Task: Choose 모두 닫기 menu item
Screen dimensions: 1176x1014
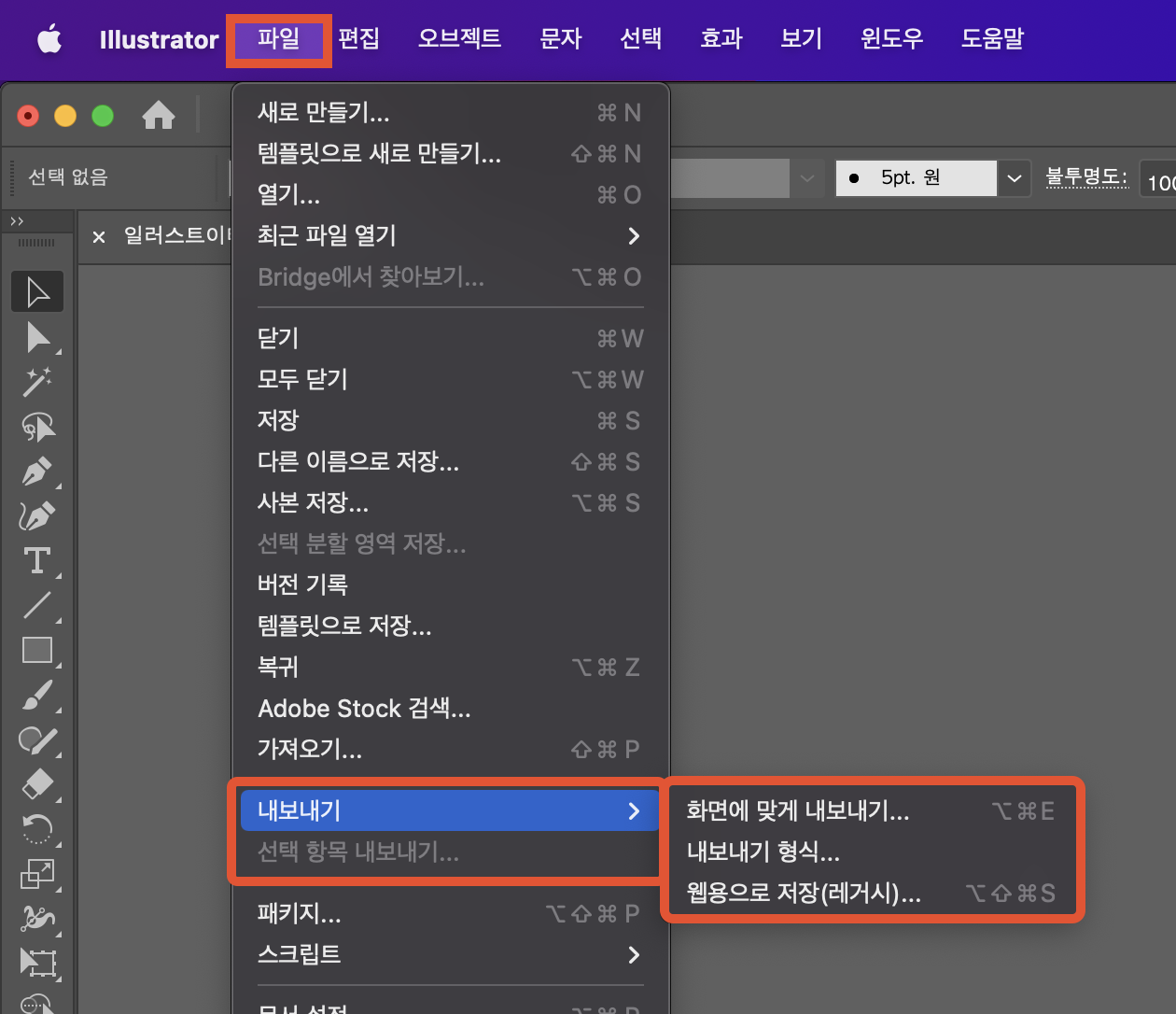Action: (450, 379)
